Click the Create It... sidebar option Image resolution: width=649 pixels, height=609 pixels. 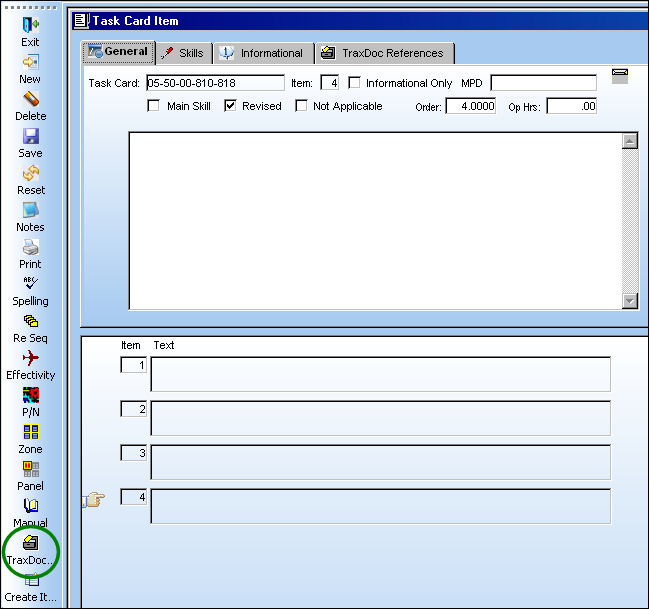tap(31, 590)
